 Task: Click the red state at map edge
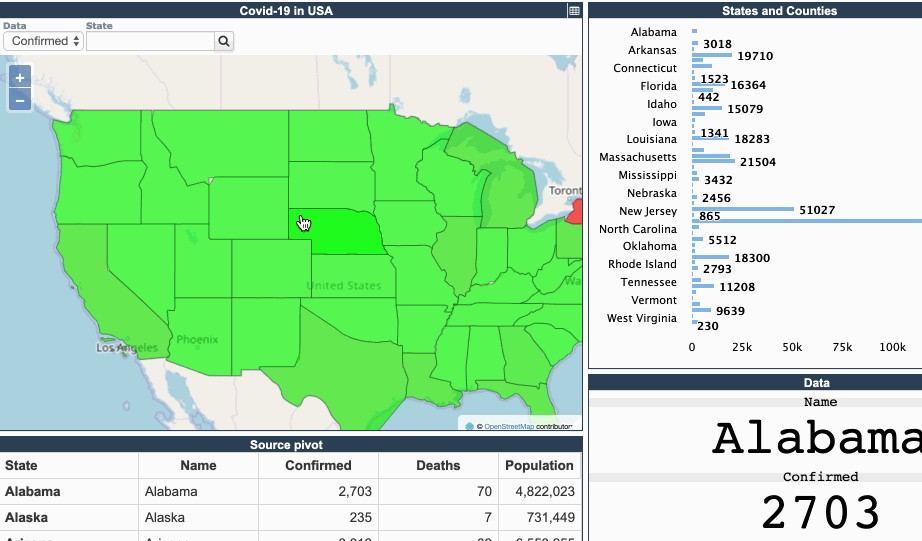coord(575,212)
